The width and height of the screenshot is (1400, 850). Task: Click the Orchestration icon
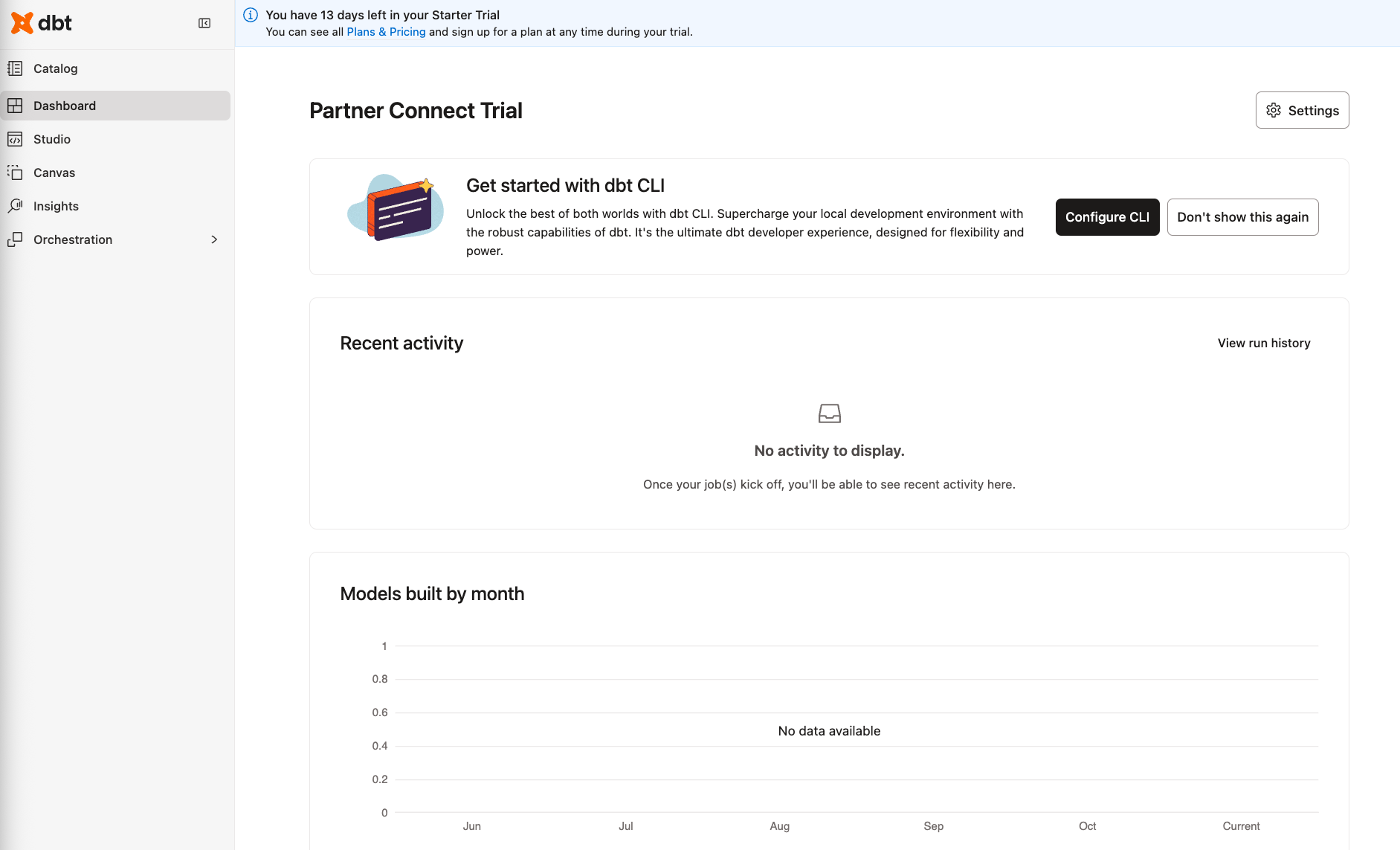coord(16,239)
